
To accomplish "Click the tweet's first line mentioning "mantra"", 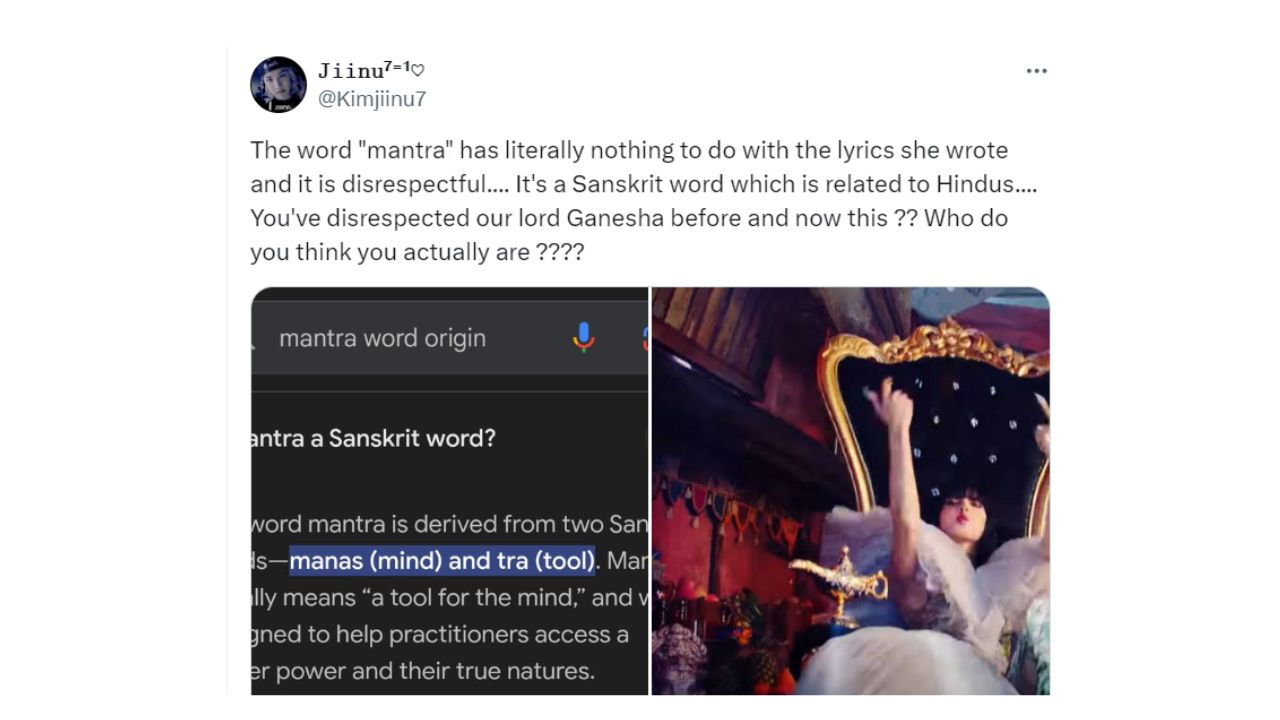I will (628, 150).
